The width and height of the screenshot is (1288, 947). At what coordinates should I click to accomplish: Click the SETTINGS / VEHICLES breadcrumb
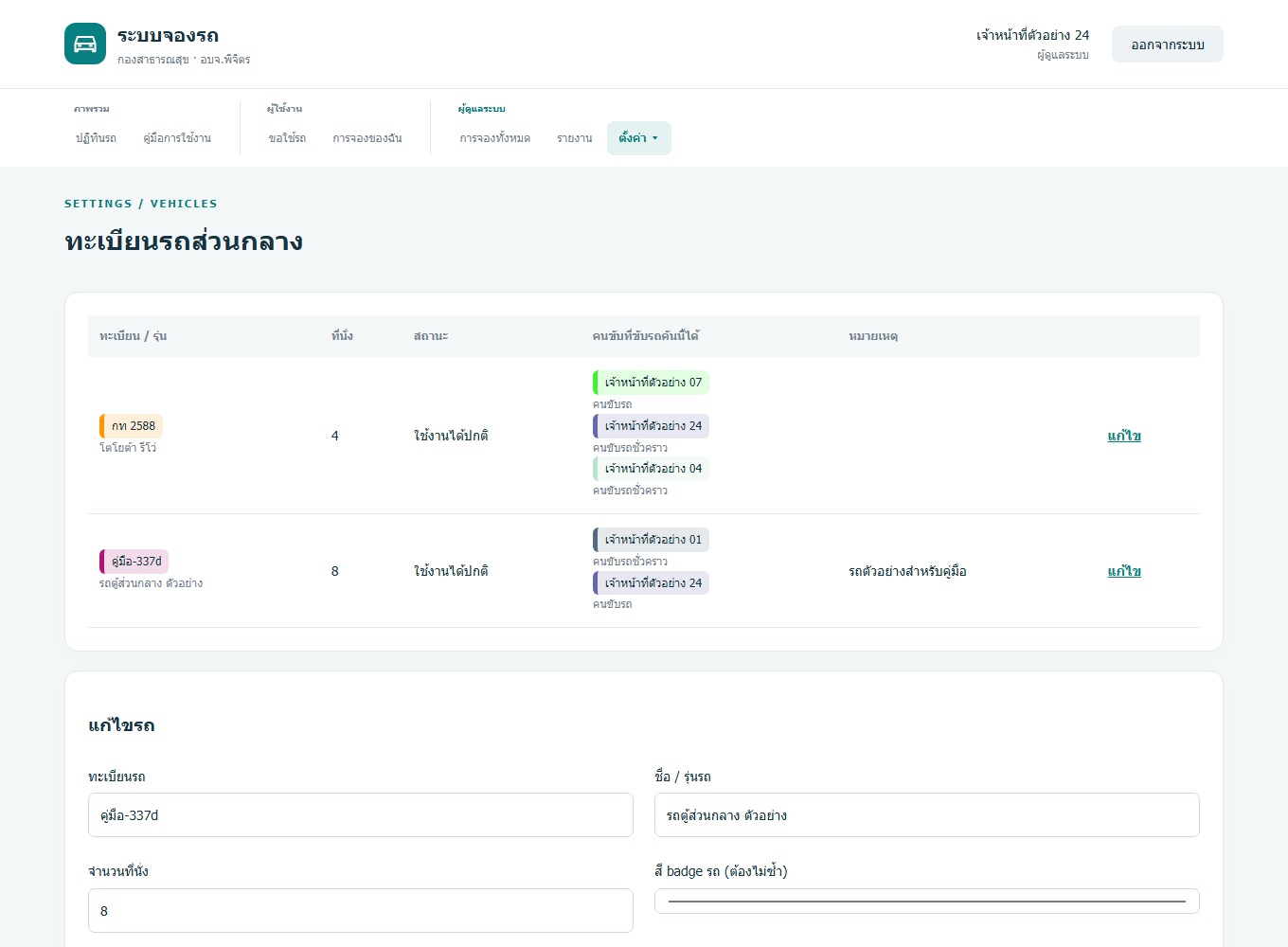click(x=141, y=204)
